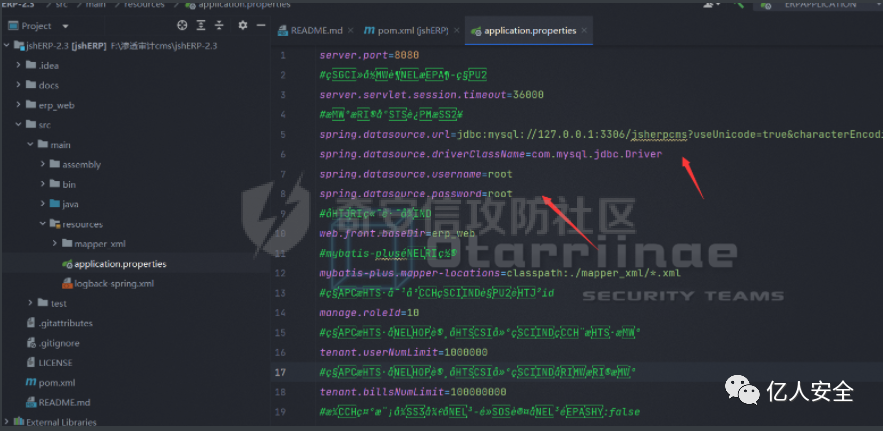Expand the docs folder
The image size is (883, 431).
point(19,85)
